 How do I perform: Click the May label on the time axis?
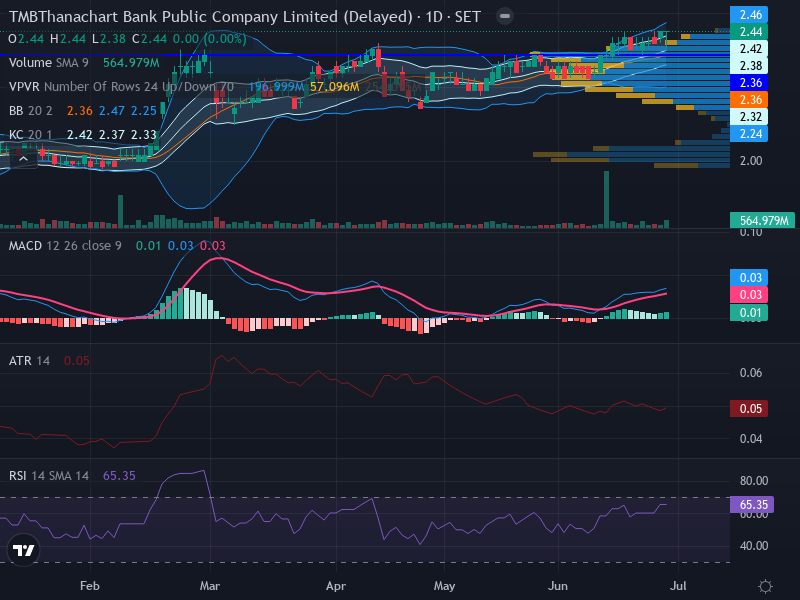[444, 586]
